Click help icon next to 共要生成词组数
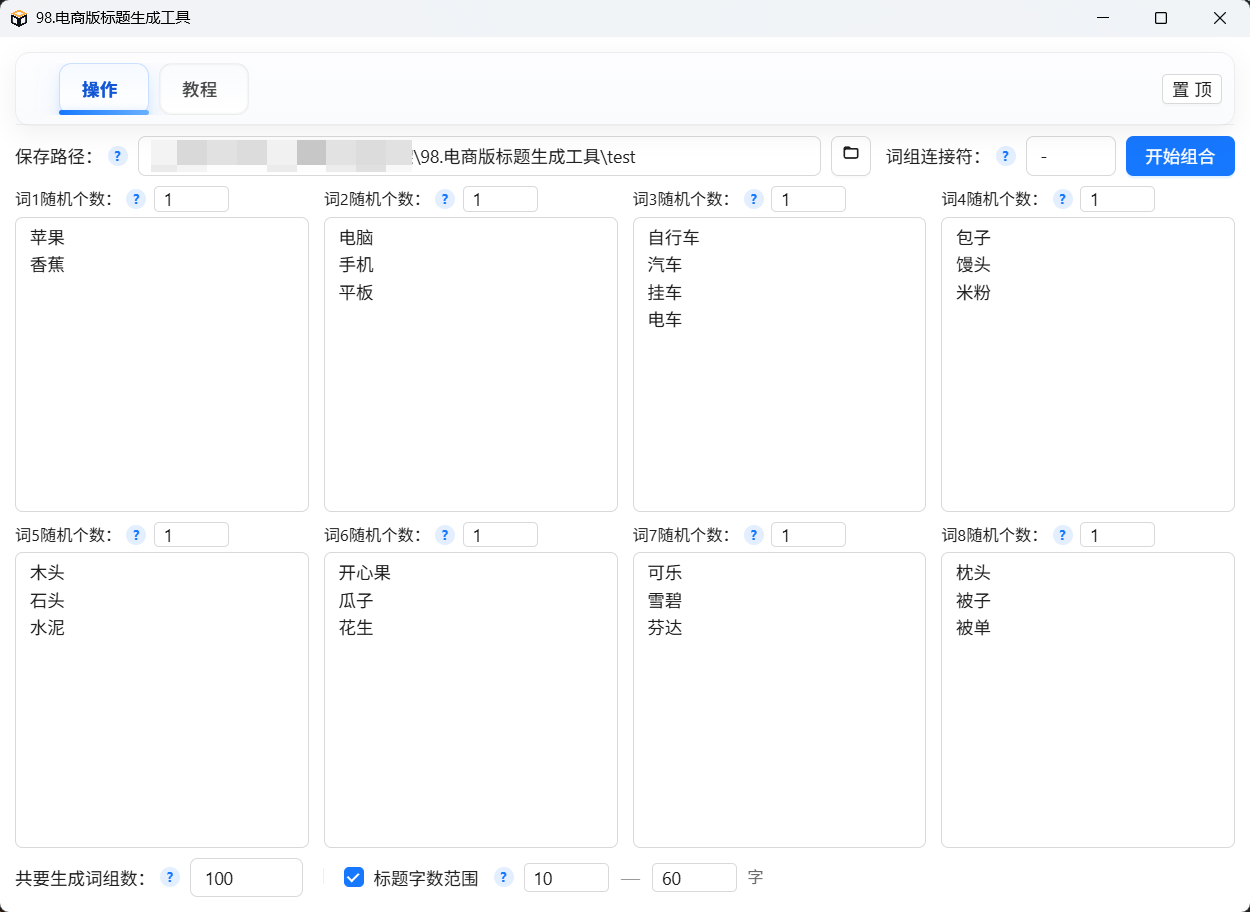 coord(170,877)
